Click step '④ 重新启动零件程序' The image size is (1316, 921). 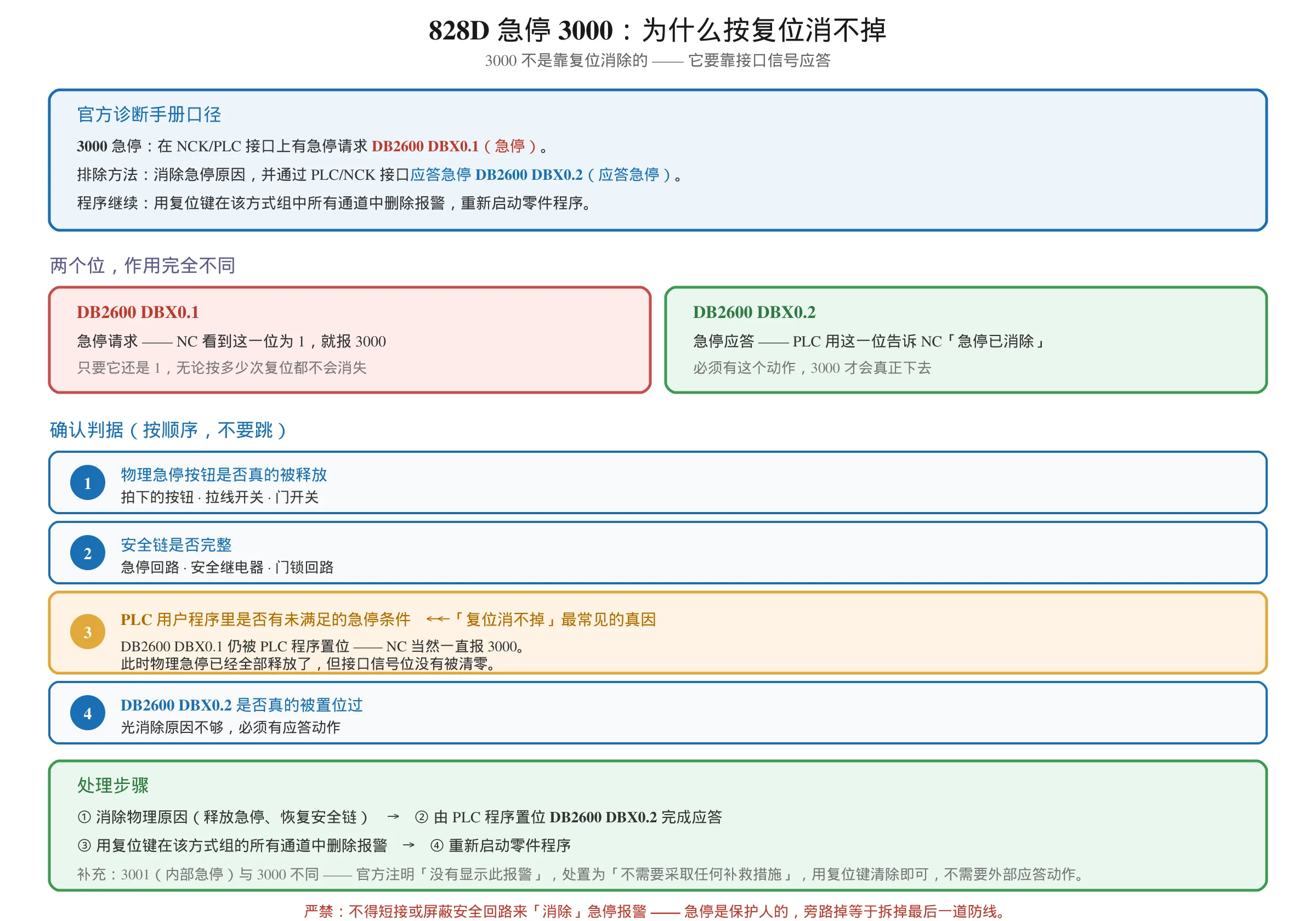pyautogui.click(x=501, y=846)
